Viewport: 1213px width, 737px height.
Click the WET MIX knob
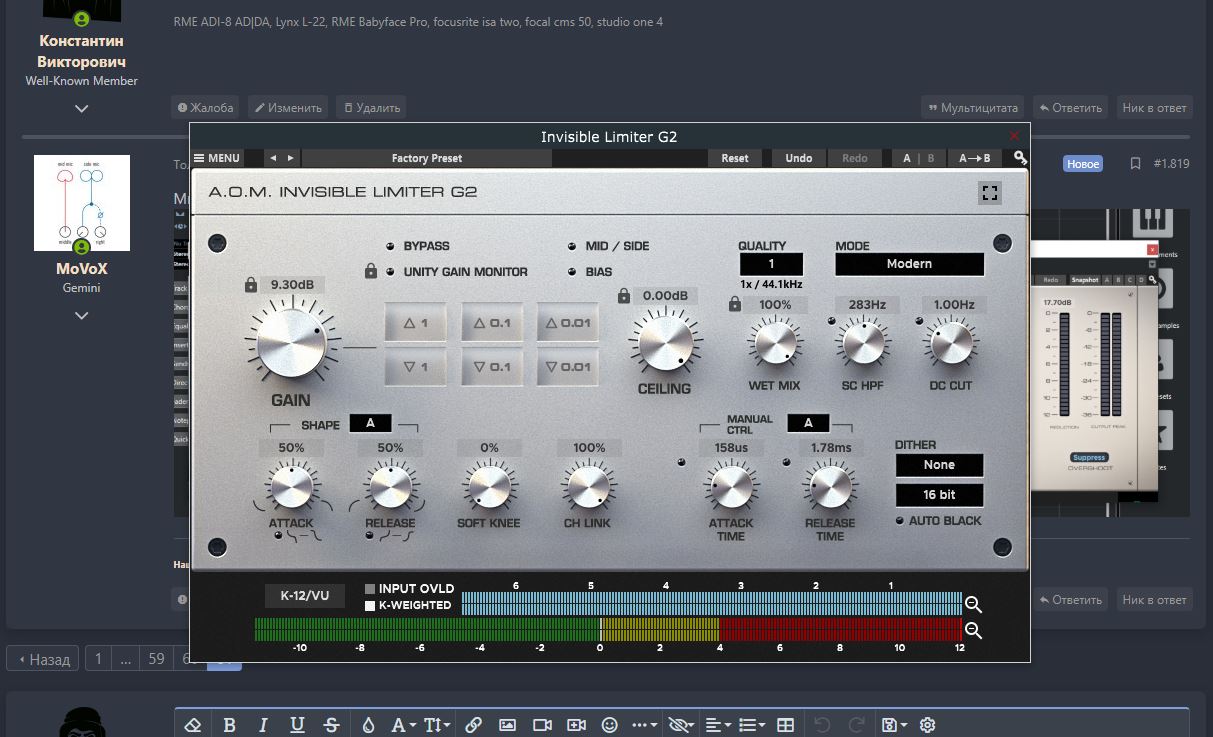pos(775,344)
